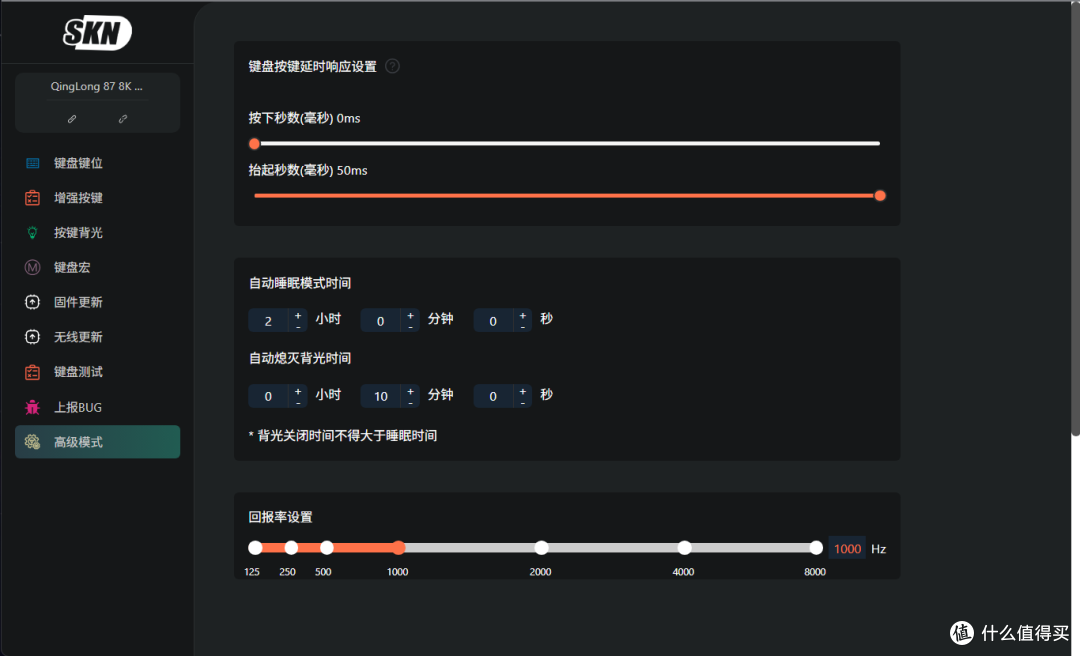Click backlight-off hours field
Viewport: 1080px width, 656px height.
tap(269, 396)
